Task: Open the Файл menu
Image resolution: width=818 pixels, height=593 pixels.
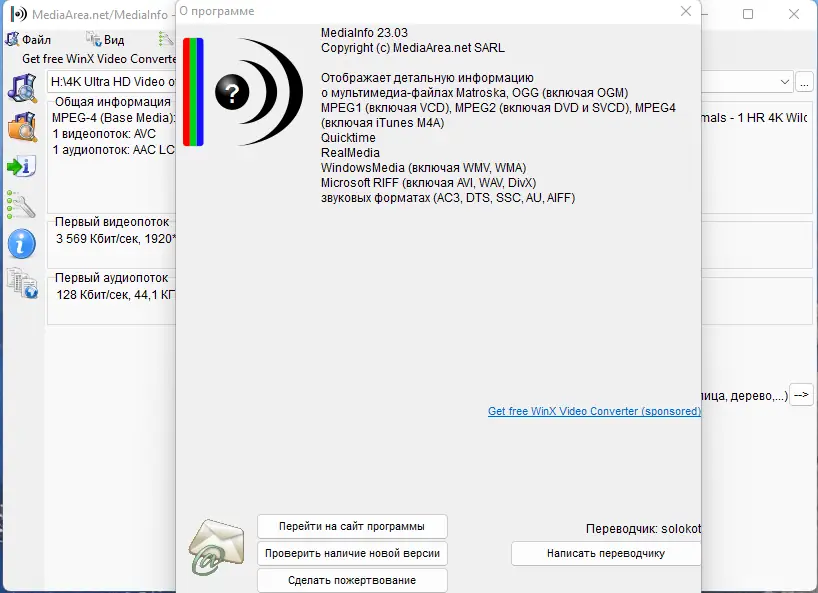Action: tap(28, 40)
